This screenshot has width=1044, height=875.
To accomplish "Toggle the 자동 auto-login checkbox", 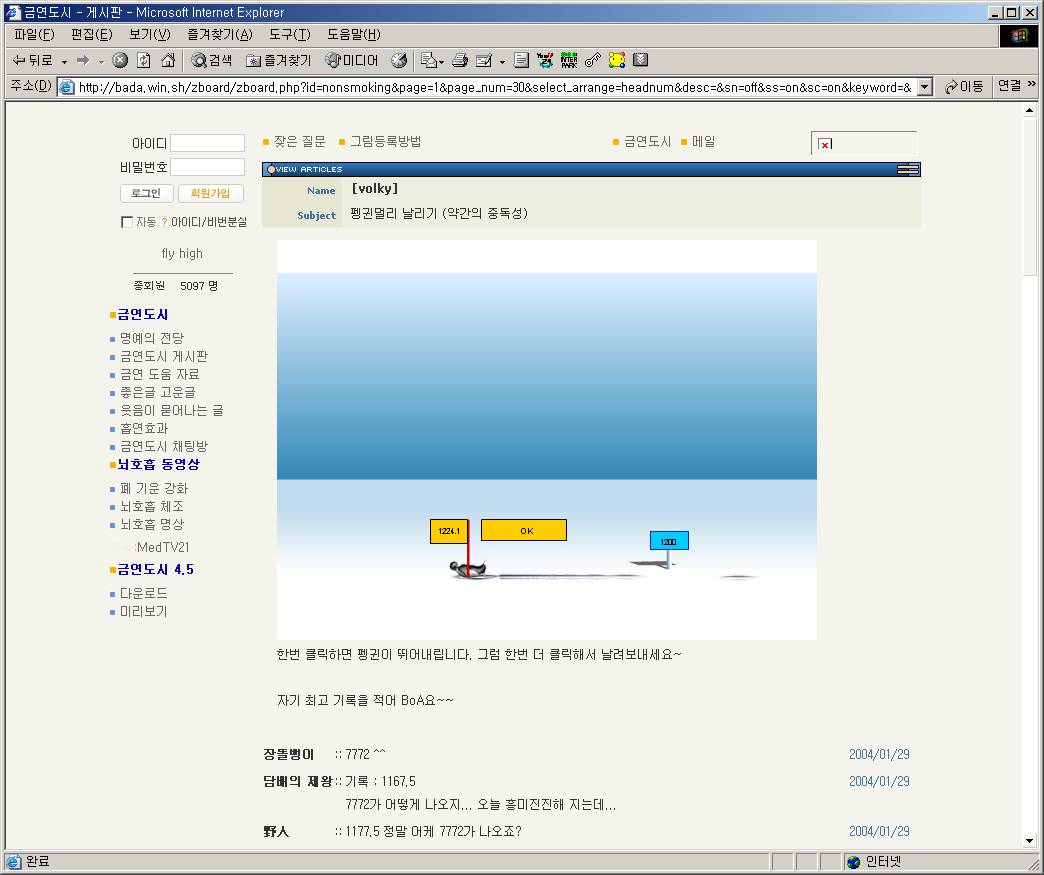I will coord(127,222).
